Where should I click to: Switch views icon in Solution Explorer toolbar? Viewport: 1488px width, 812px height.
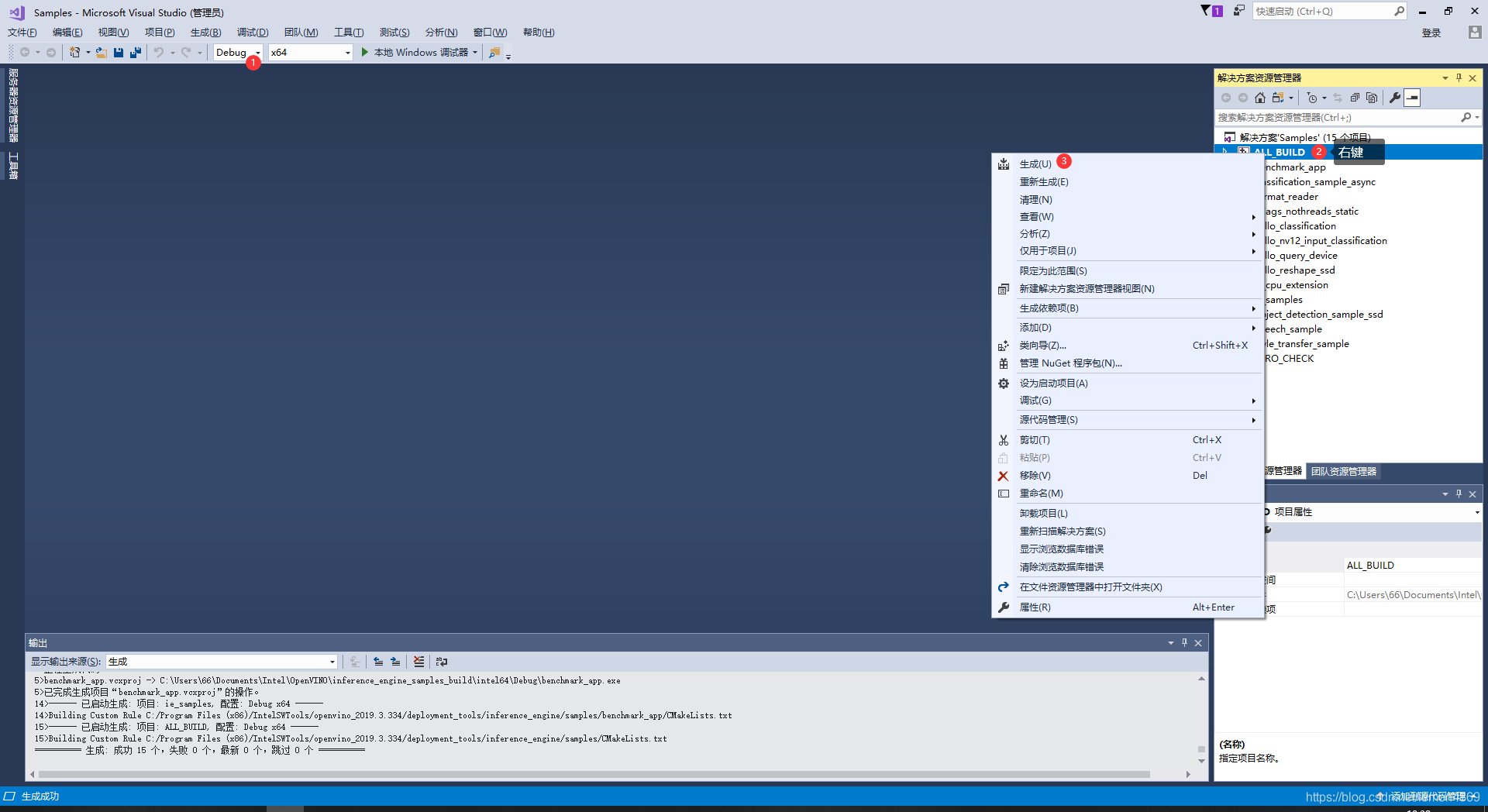(x=1278, y=98)
